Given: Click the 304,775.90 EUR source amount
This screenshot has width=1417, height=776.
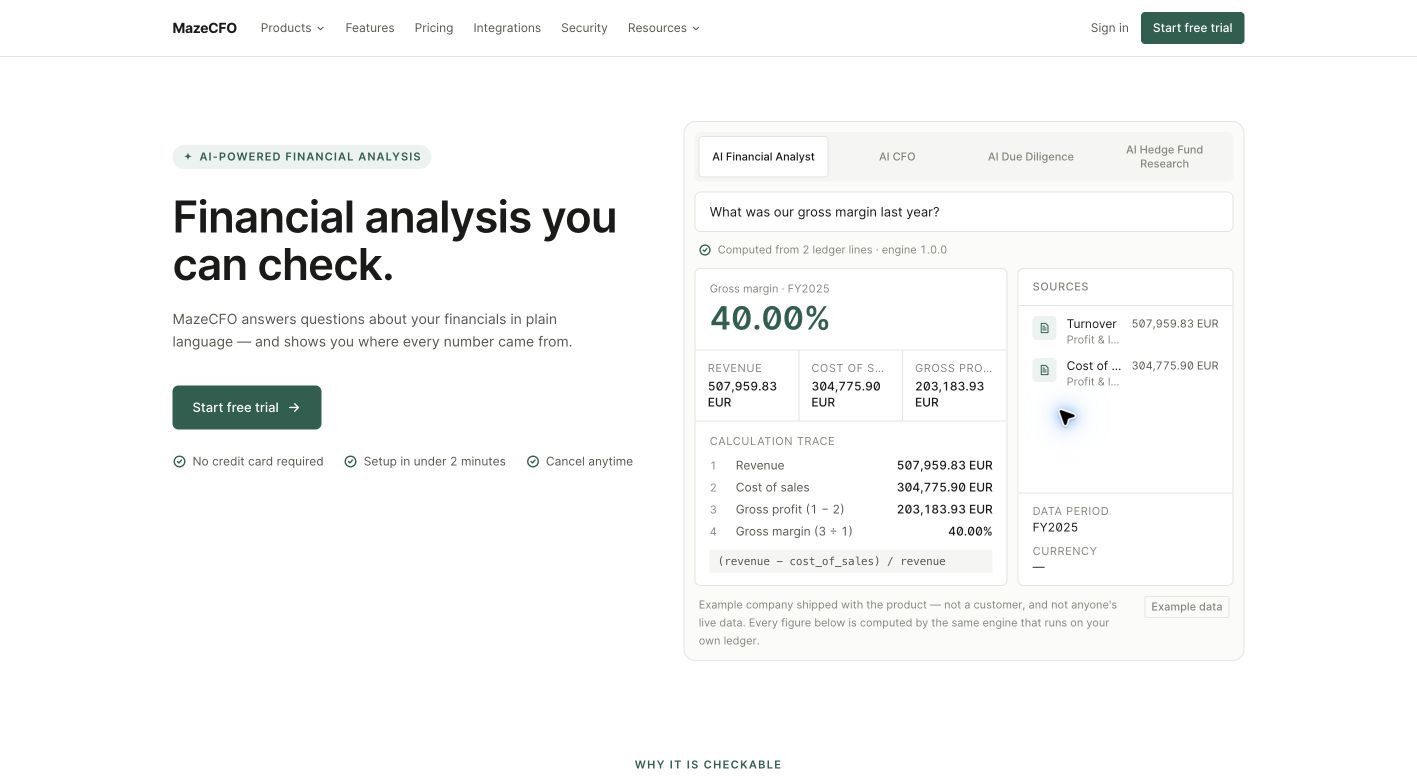Looking at the screenshot, I should click(1175, 366).
